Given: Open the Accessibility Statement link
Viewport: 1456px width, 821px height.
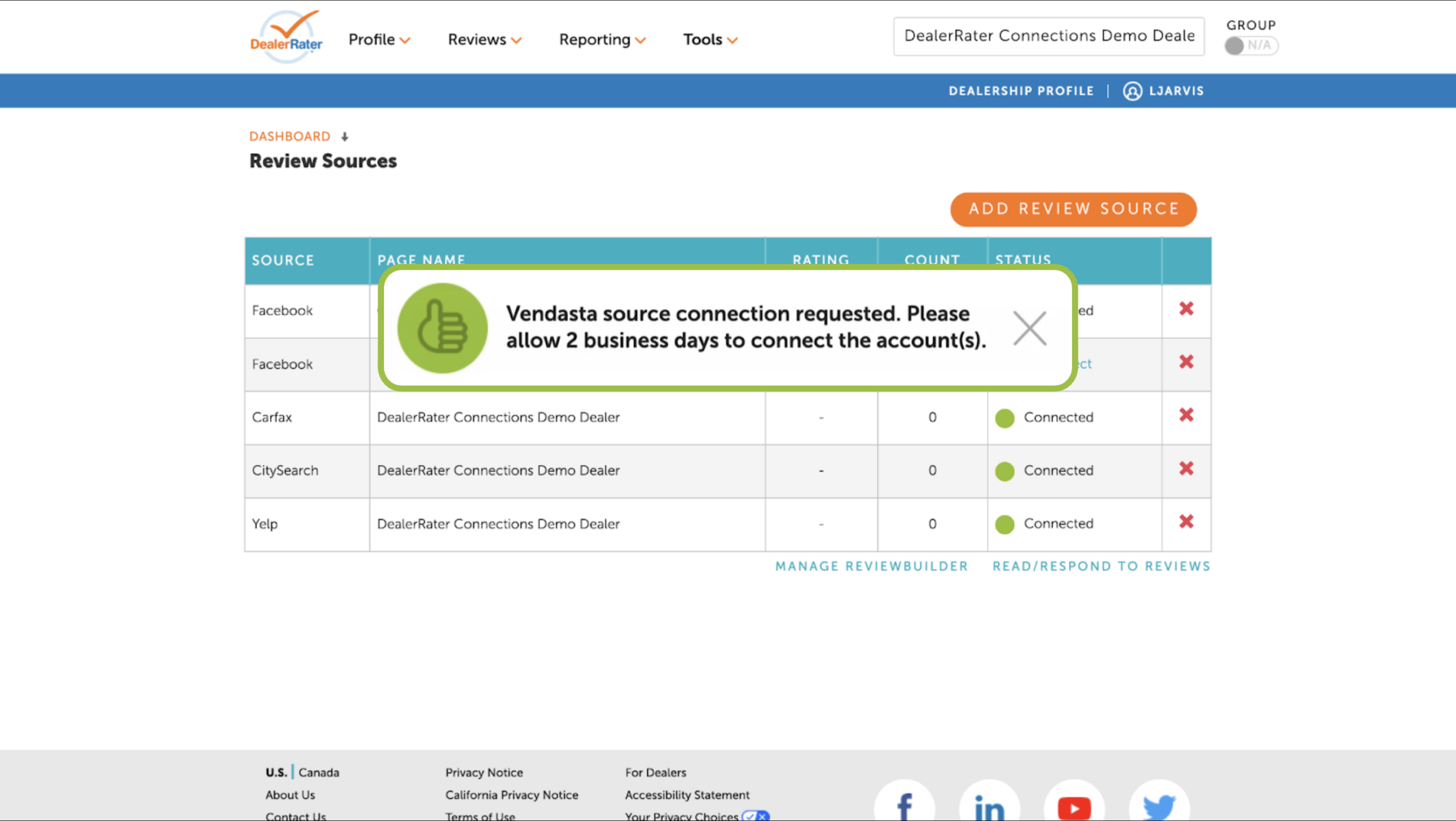Looking at the screenshot, I should tap(687, 795).
